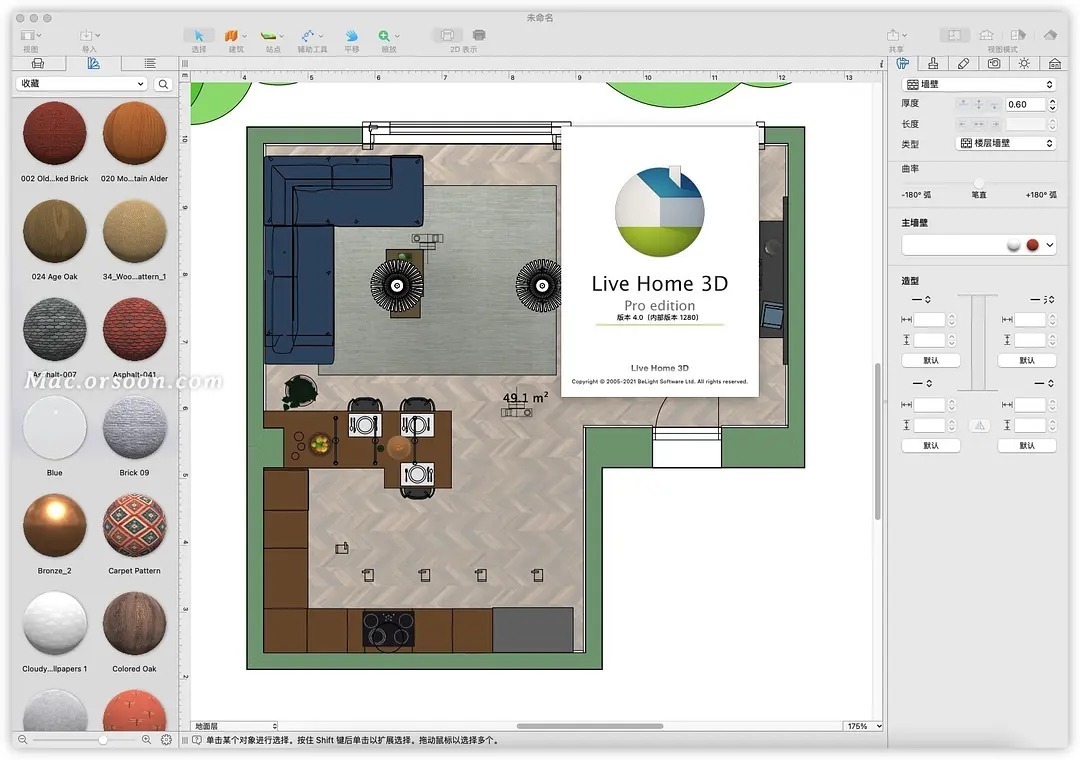This screenshot has height=760, width=1080.
Task: Select the arrow selection tool (选择)
Action: [199, 36]
